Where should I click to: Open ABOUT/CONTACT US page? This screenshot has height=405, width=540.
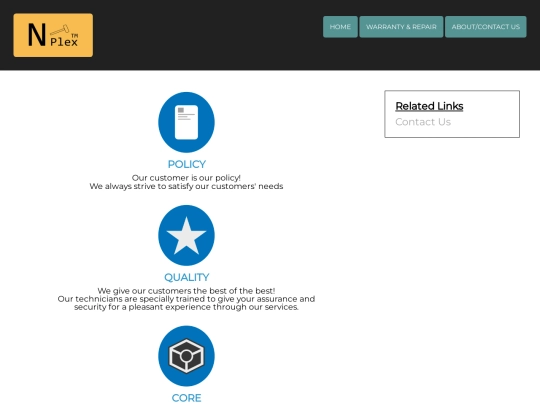coord(486,27)
